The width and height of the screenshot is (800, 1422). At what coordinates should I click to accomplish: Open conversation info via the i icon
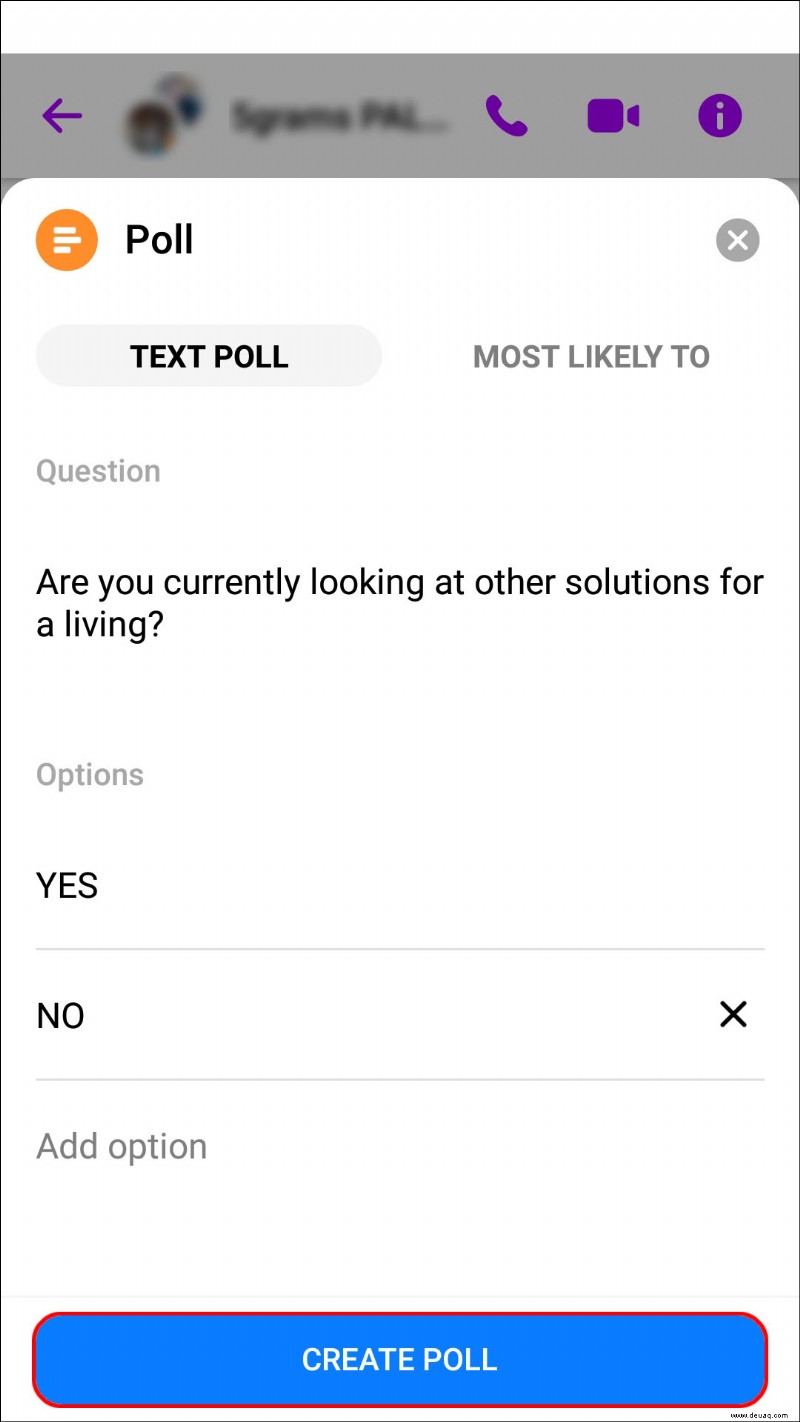coord(720,117)
